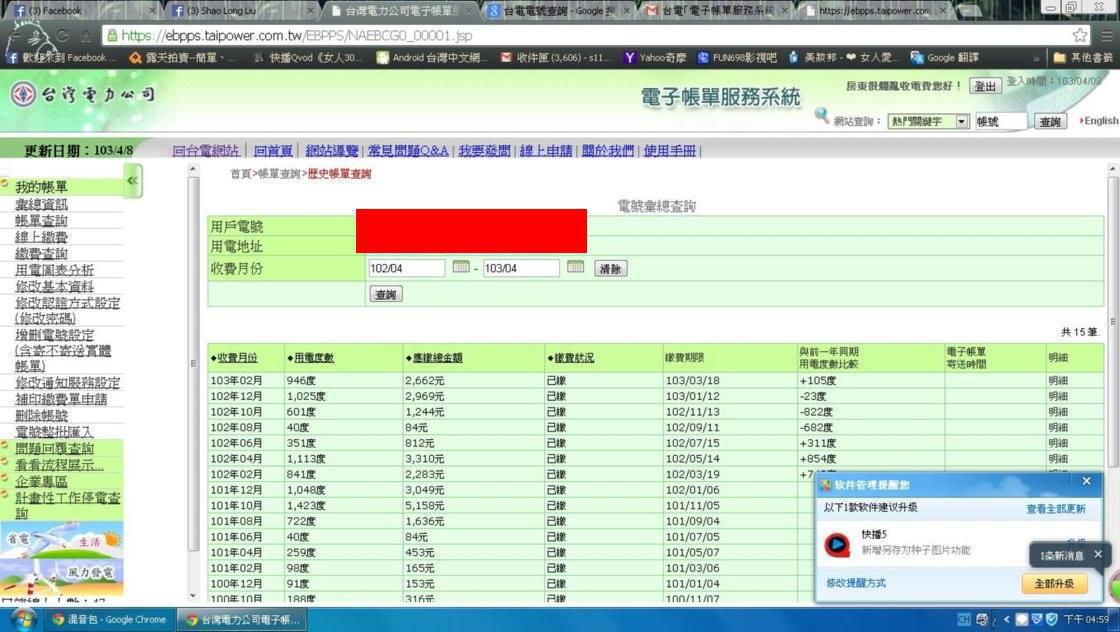Screen dimensions: 1120x632
Task: Click the bookmark star in address bar
Action: [1080, 35]
